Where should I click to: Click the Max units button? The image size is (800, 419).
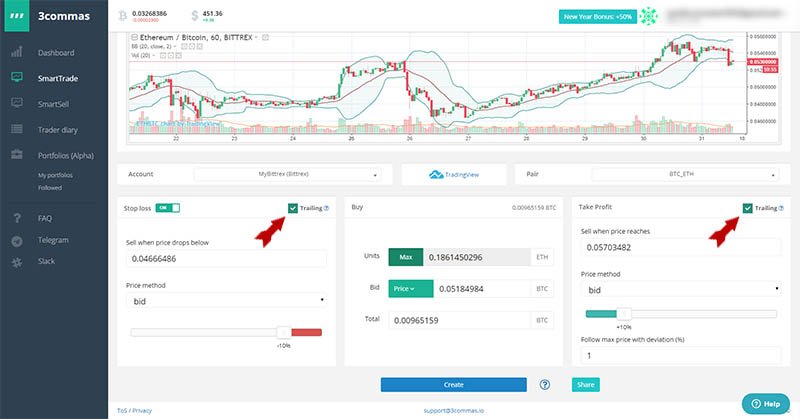pos(406,257)
